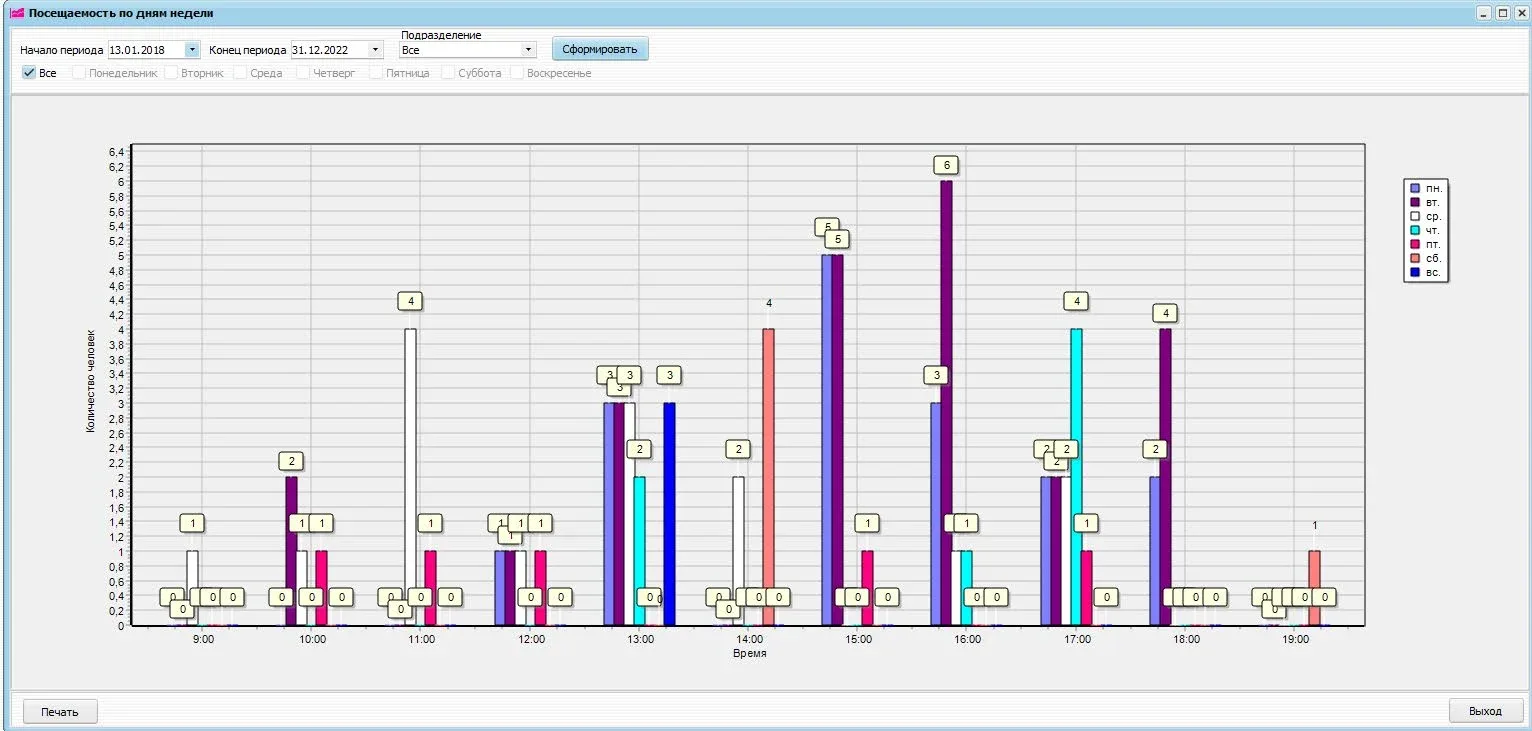Click the window title "Посещаемость по дням недели"

pyautogui.click(x=121, y=13)
